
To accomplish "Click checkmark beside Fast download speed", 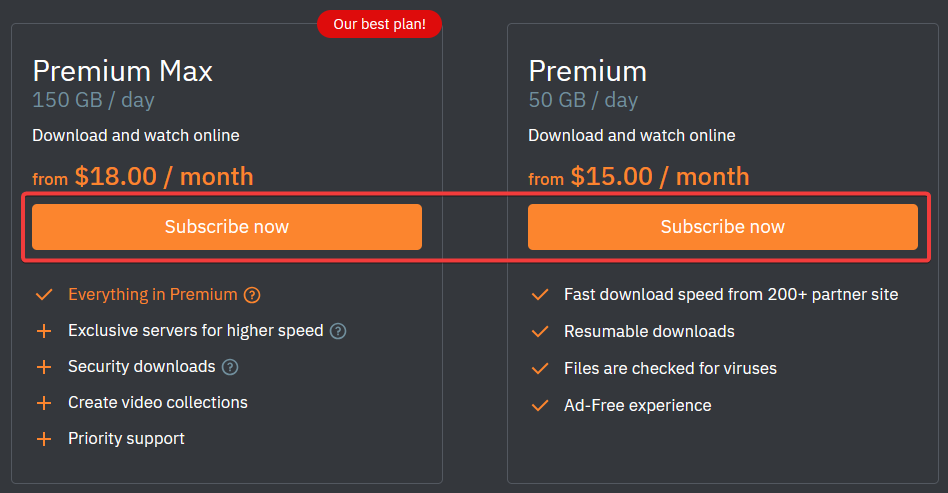I will [x=540, y=295].
